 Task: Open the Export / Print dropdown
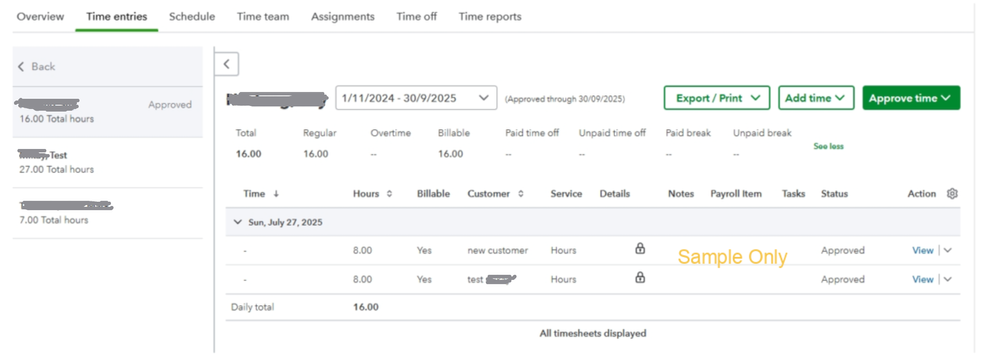pyautogui.click(x=717, y=98)
